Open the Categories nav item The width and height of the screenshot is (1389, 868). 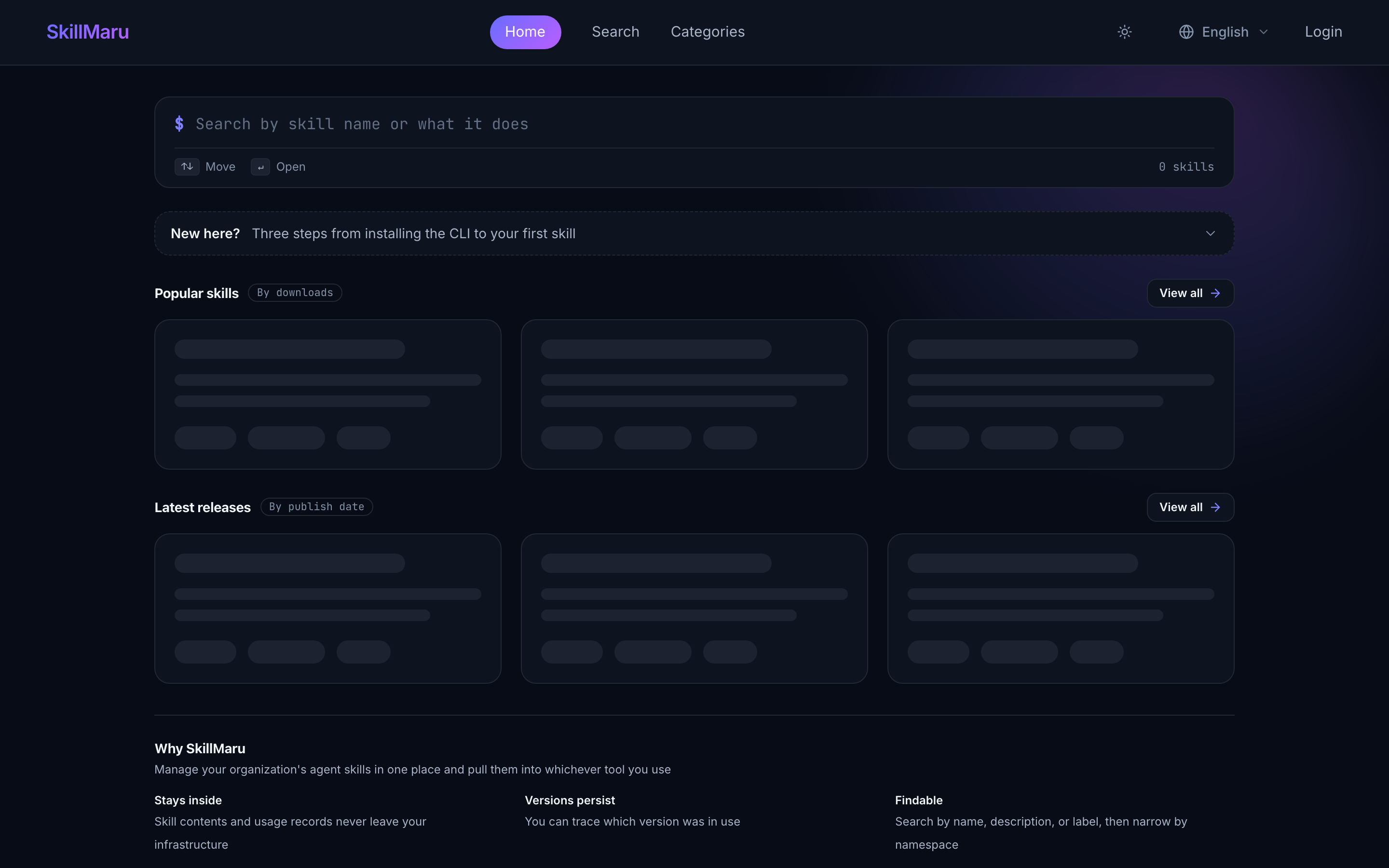pos(708,32)
